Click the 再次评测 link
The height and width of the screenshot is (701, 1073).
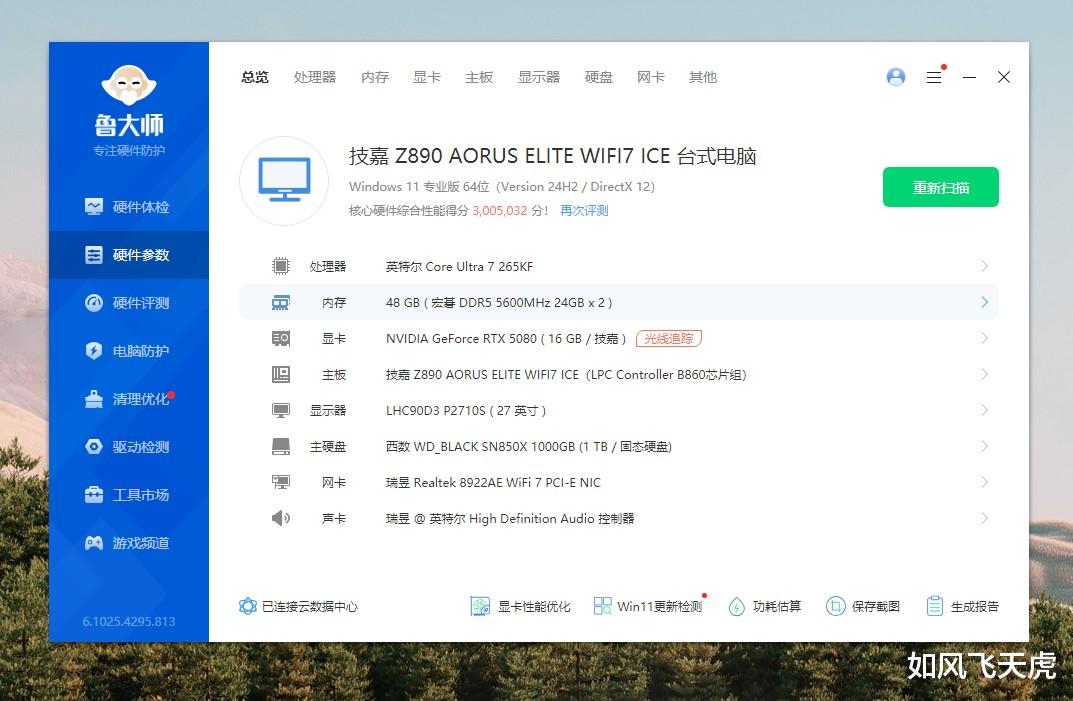(584, 211)
